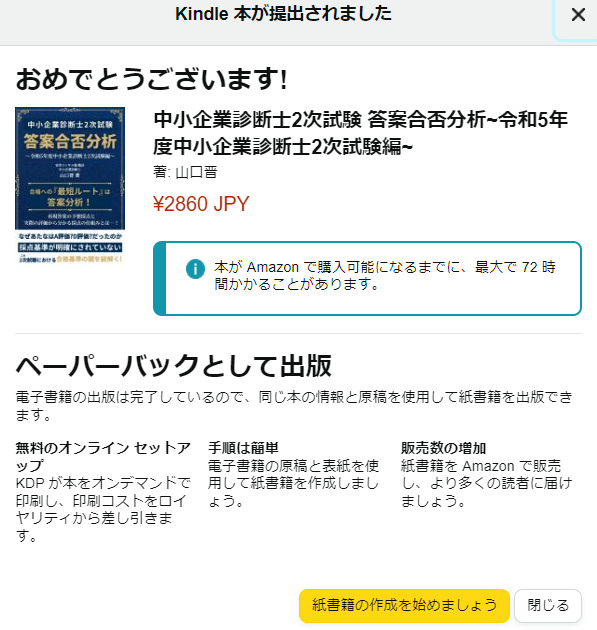Click the 販売数の増加 heading

444,448
